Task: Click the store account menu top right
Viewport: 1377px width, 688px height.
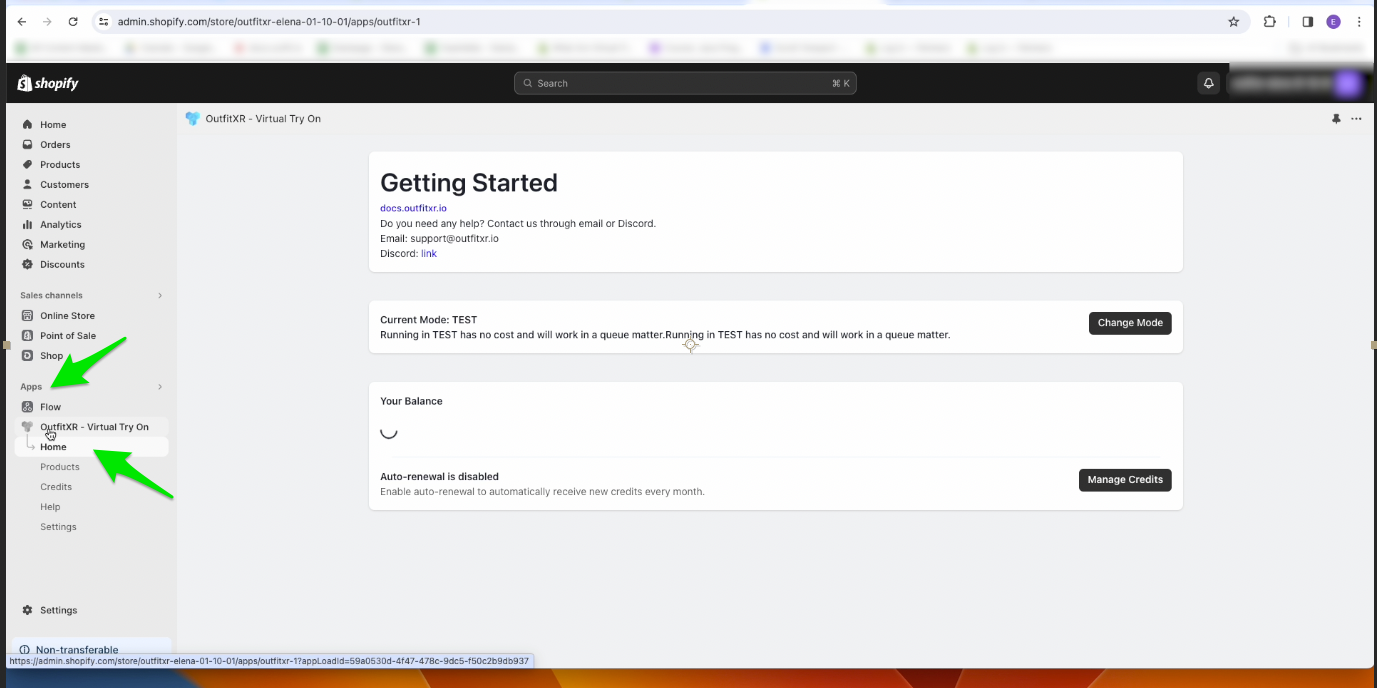Action: click(x=1296, y=84)
